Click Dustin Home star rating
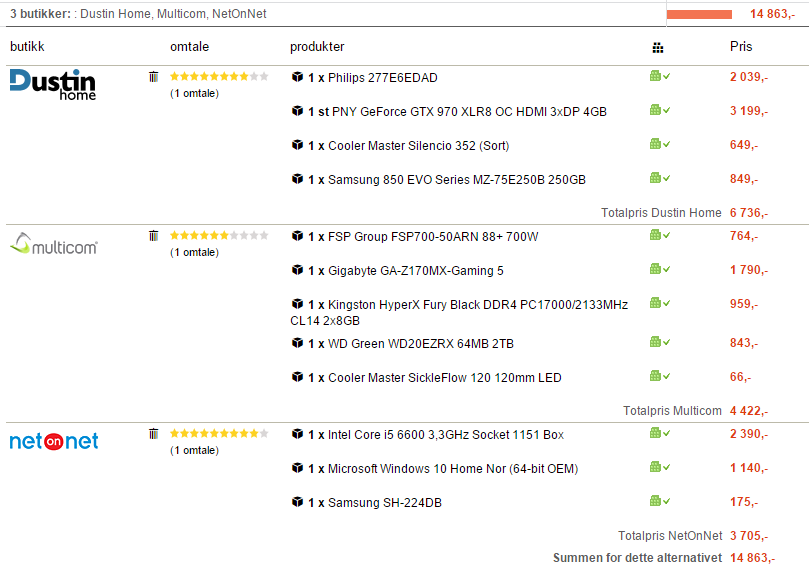This screenshot has height=567, width=809. tap(219, 77)
